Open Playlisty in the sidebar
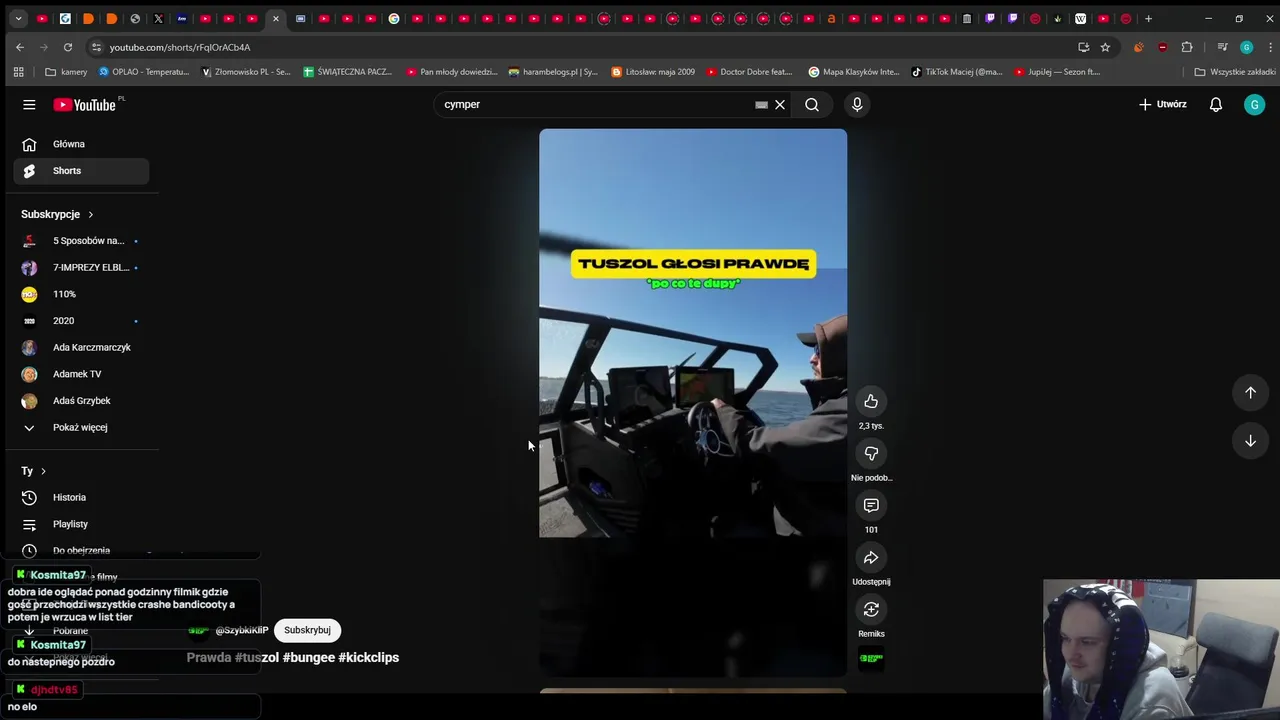The image size is (1280, 720). pos(81,524)
